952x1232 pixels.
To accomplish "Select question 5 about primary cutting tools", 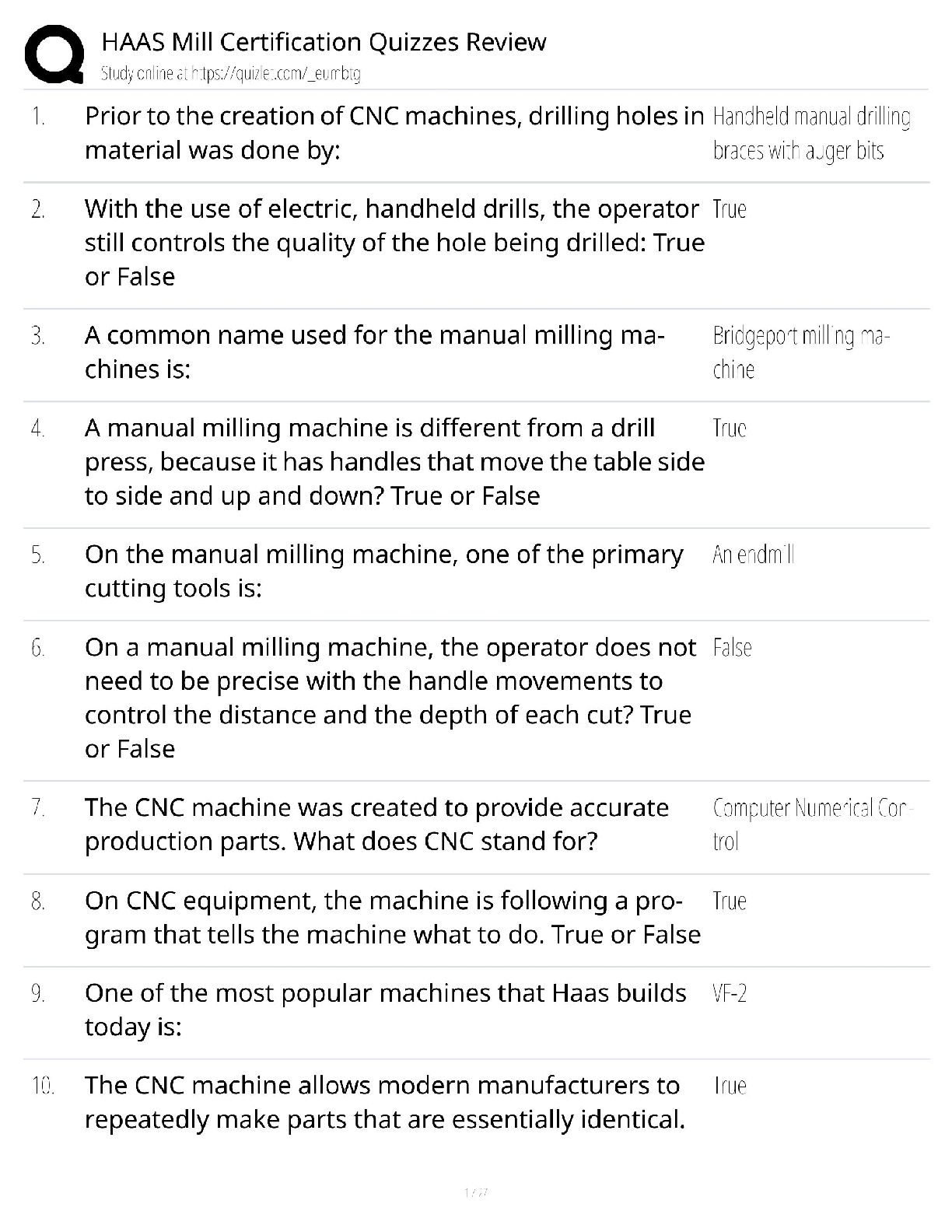I will coord(383,571).
